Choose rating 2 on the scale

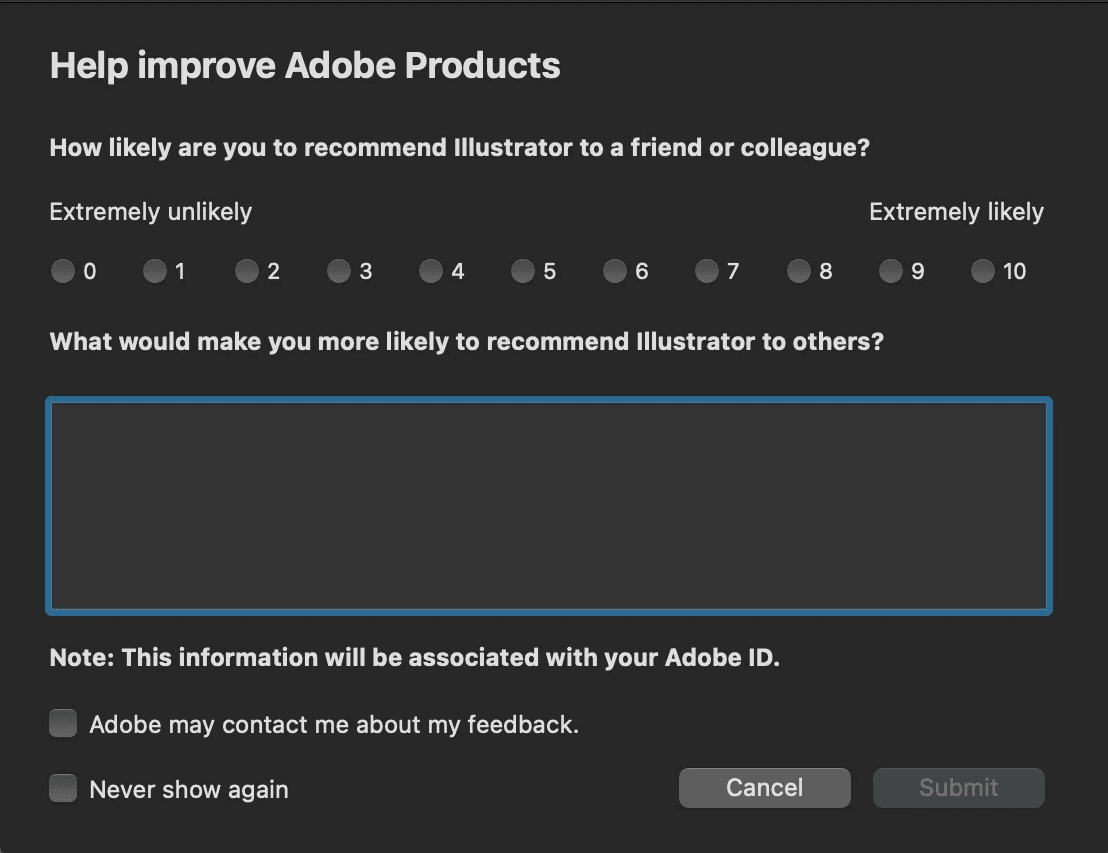(247, 271)
